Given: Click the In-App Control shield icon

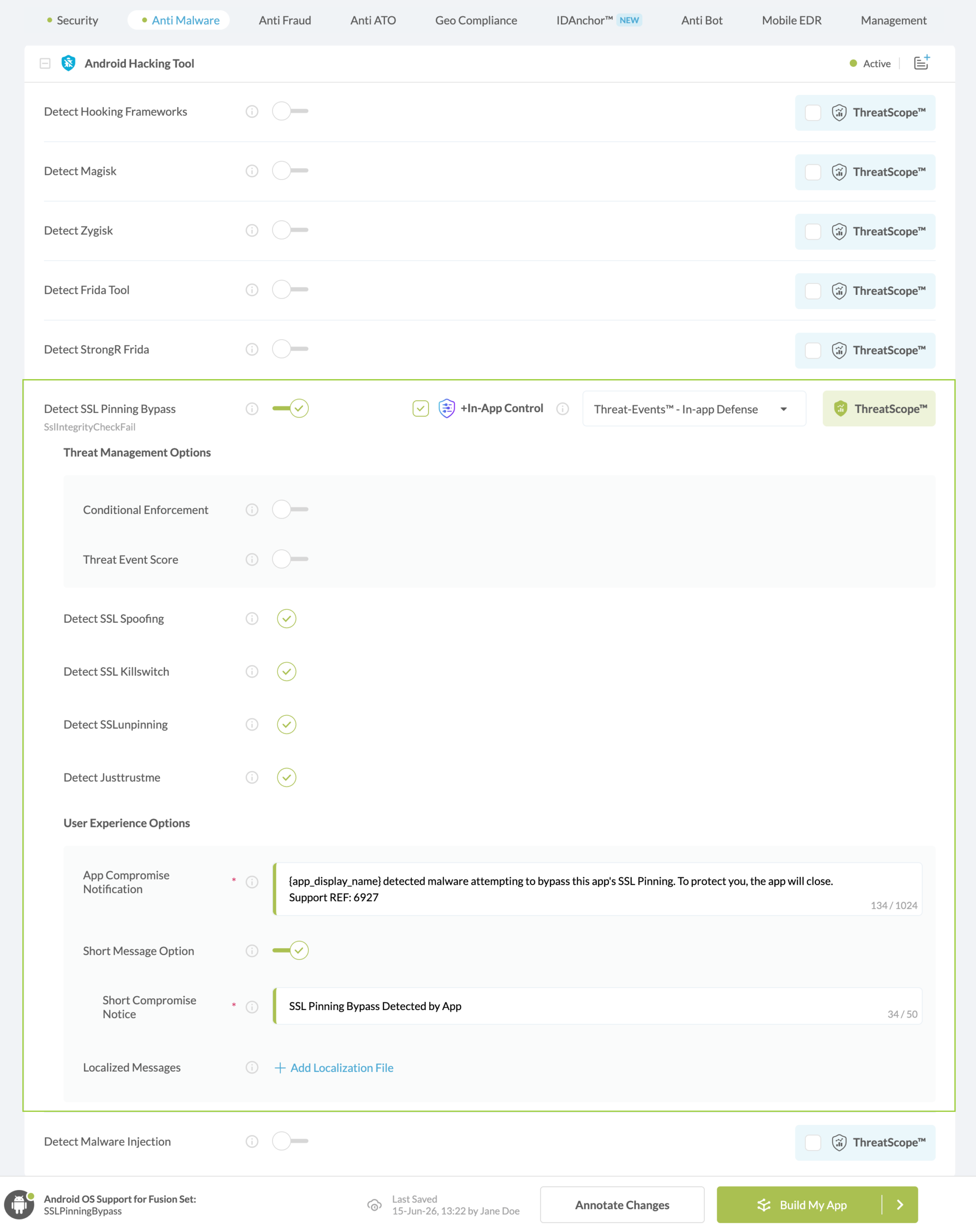Looking at the screenshot, I should (x=447, y=408).
